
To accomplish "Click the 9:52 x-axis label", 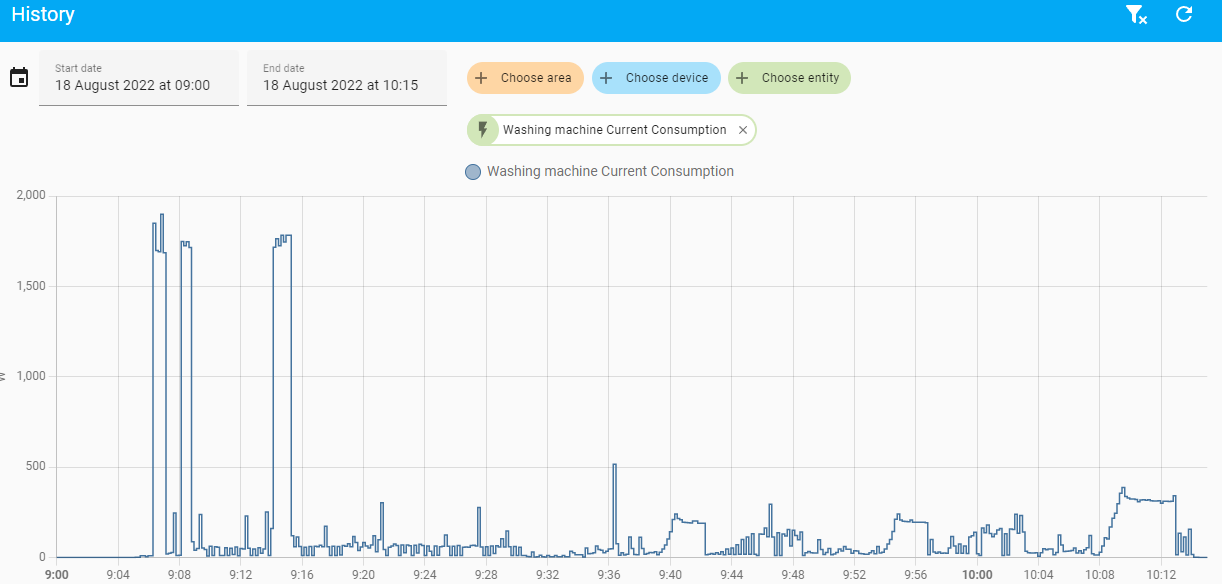I will pyautogui.click(x=854, y=575).
